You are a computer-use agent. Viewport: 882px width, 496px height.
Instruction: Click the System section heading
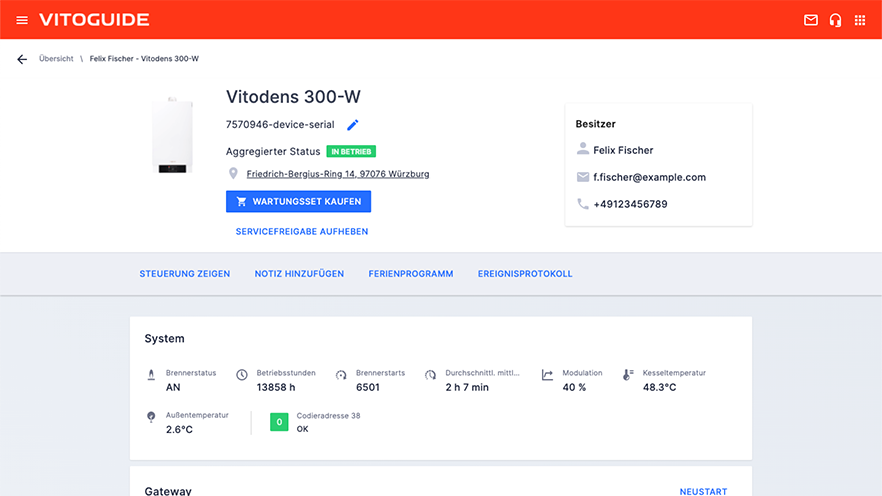click(x=164, y=339)
